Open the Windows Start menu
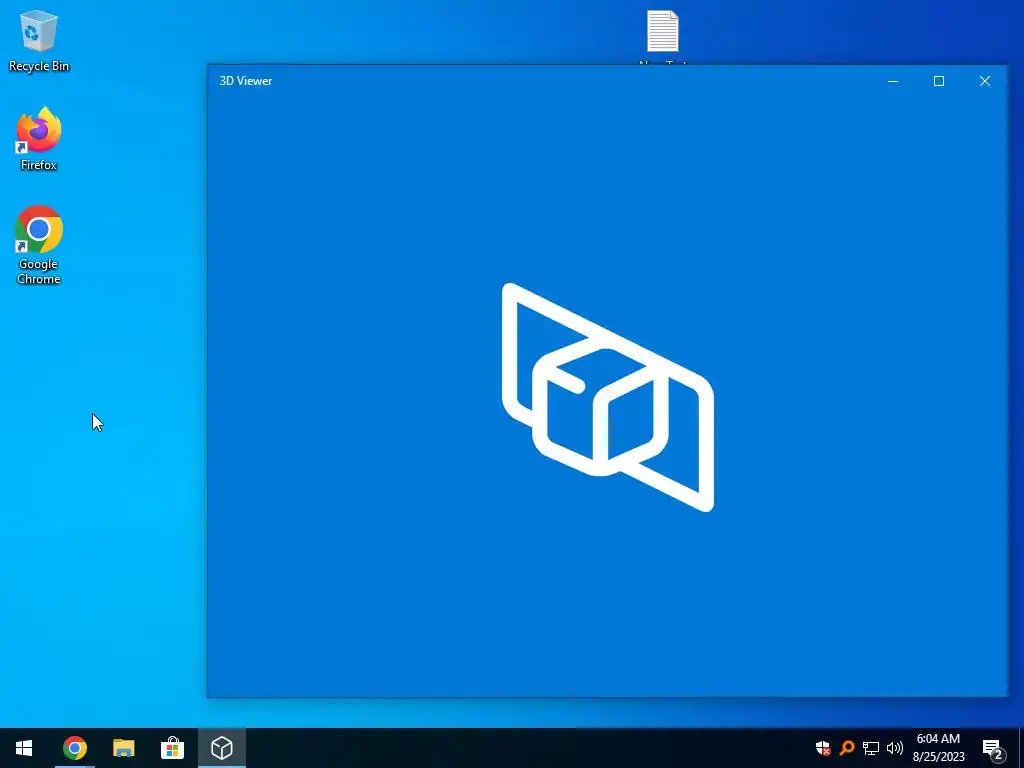The height and width of the screenshot is (768, 1024). (24, 748)
